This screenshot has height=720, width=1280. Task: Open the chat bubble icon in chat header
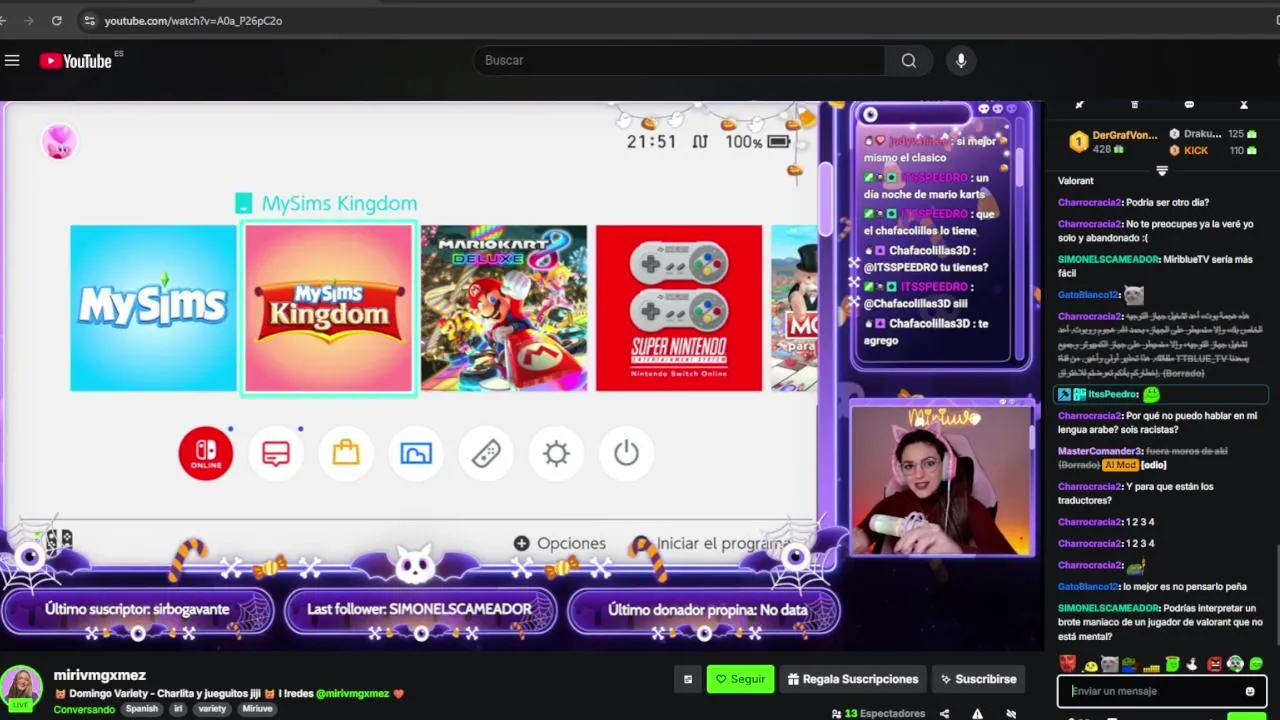pos(1189,105)
